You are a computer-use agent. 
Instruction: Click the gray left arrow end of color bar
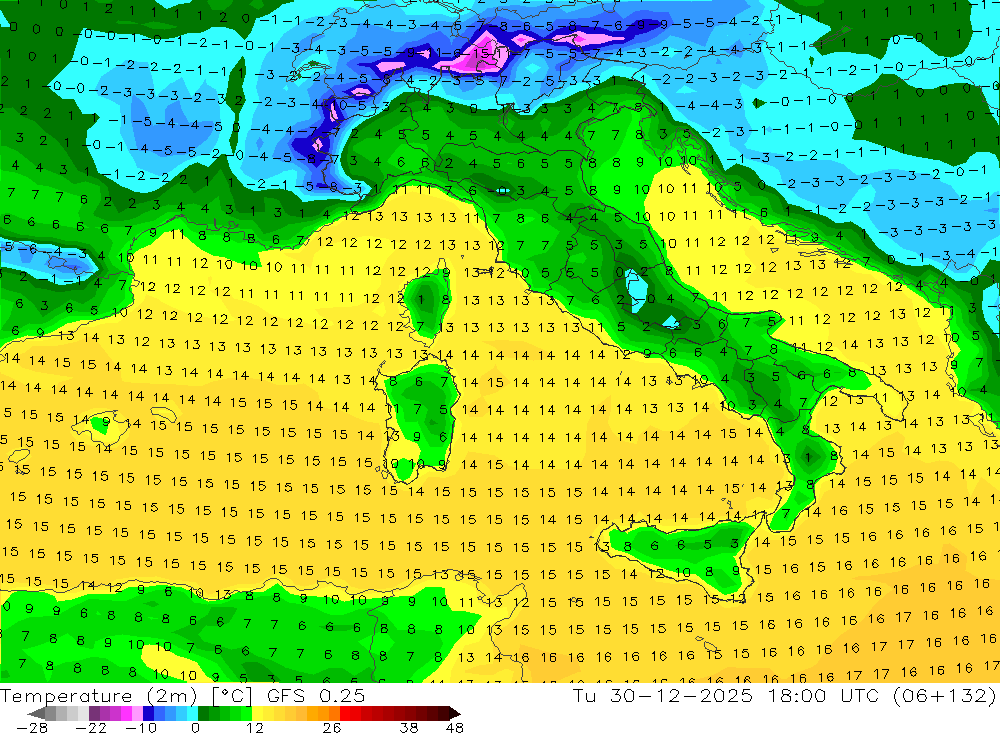(36, 713)
